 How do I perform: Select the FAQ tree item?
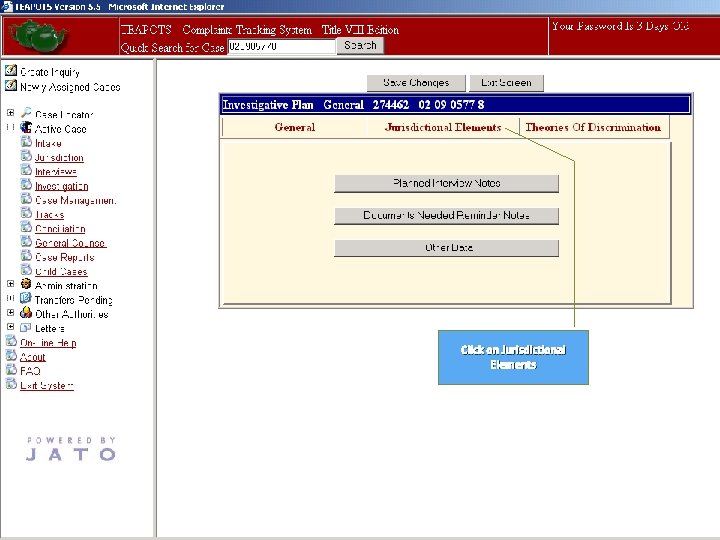click(x=30, y=371)
